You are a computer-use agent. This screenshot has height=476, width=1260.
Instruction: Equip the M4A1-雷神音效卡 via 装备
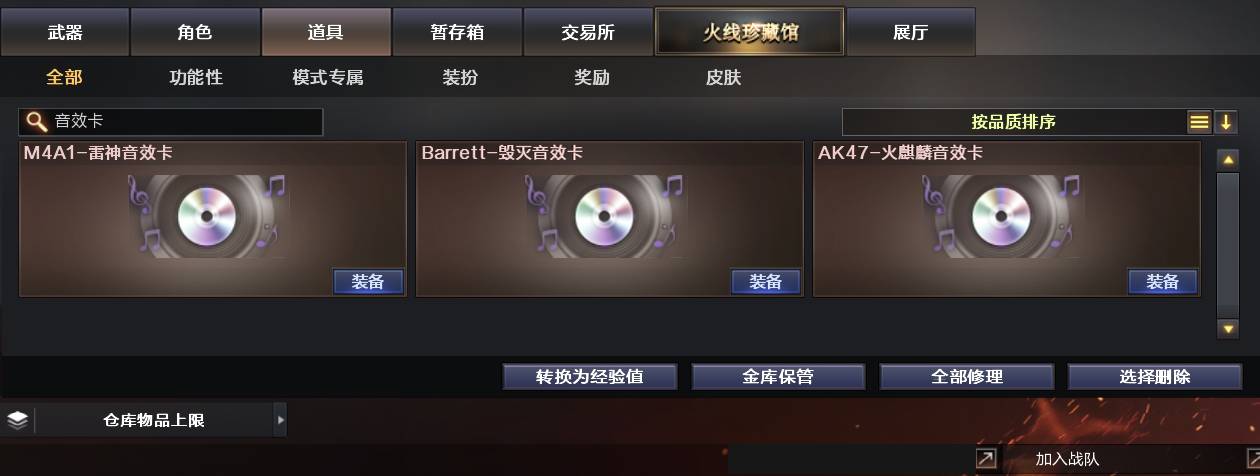(x=368, y=282)
